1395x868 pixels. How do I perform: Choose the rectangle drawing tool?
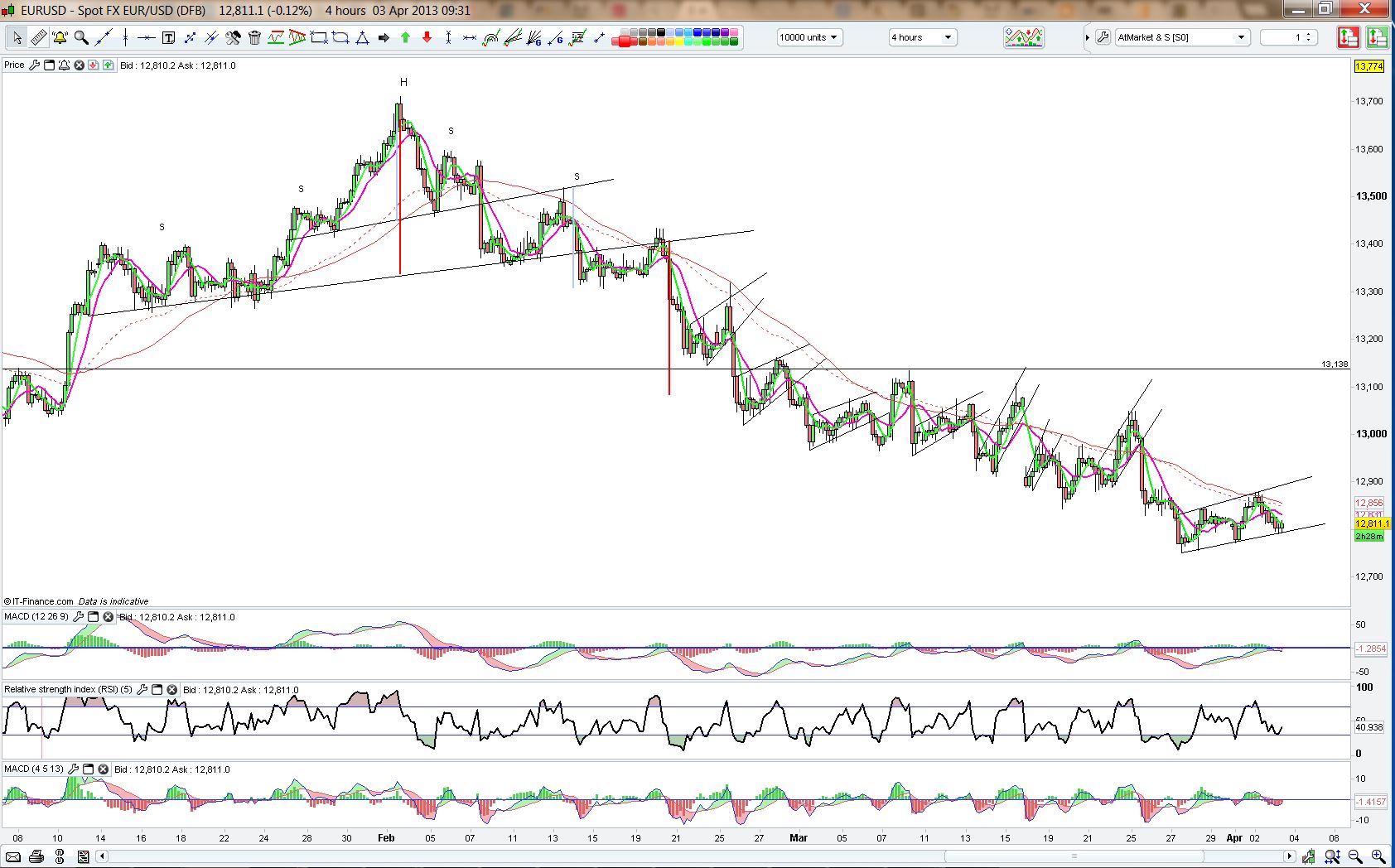319,37
